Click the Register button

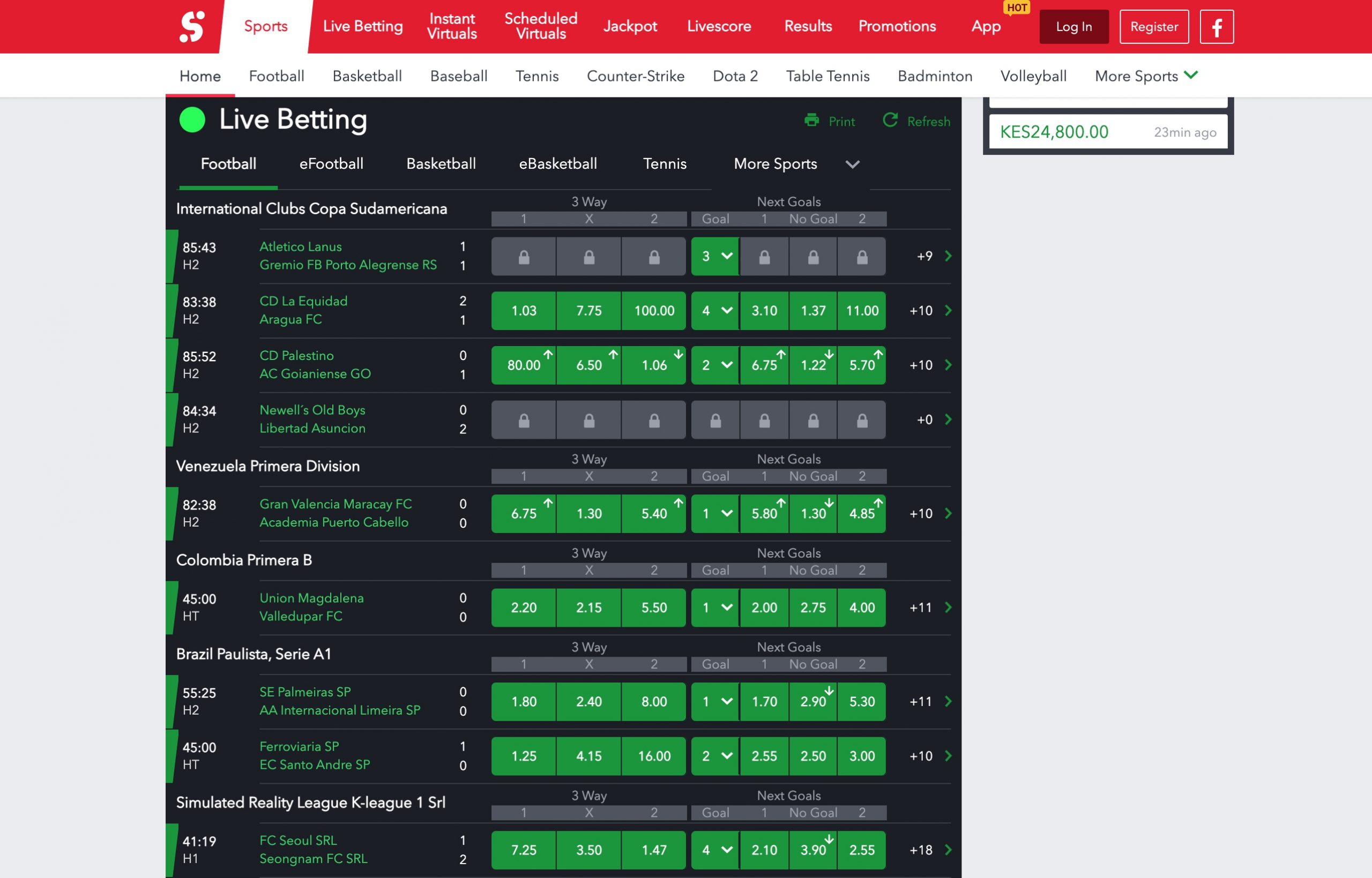coord(1154,27)
